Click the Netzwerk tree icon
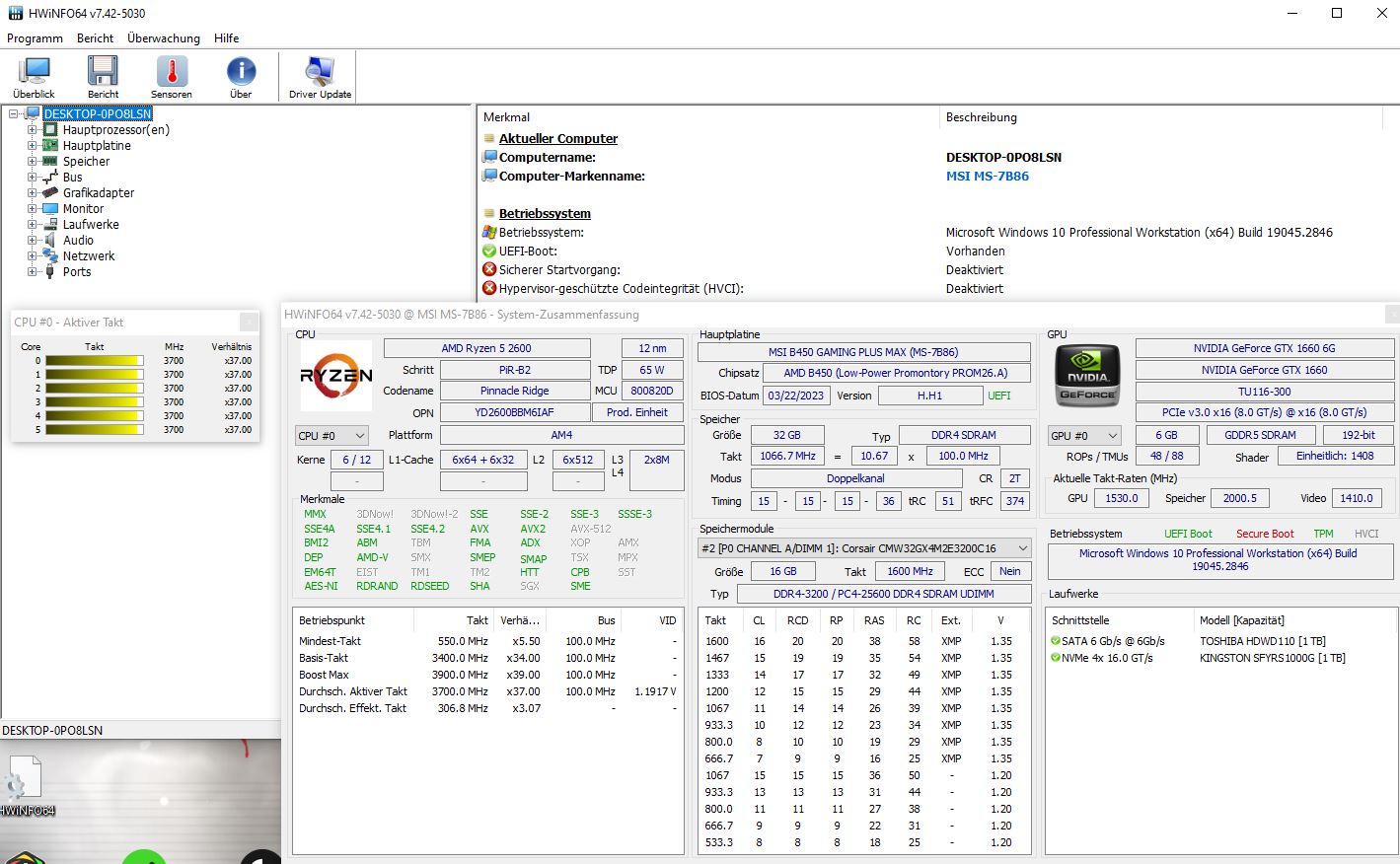Screen dimensions: 1400x864 tap(50, 255)
